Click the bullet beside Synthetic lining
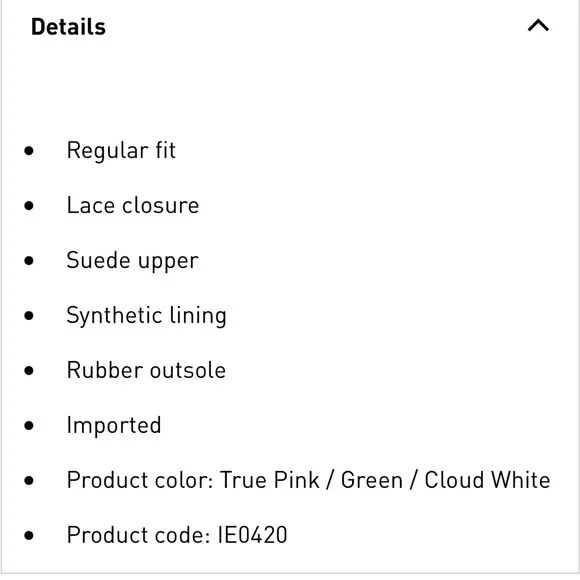Image resolution: width=580 pixels, height=580 pixels. [29, 316]
